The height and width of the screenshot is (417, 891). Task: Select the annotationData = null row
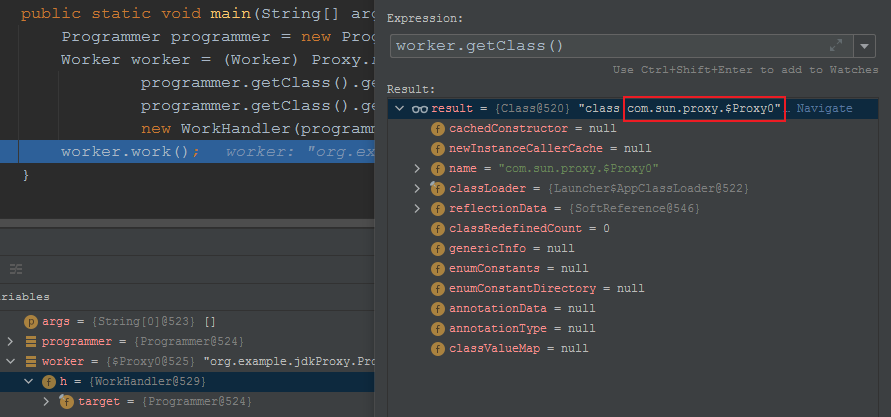[x=633, y=308]
